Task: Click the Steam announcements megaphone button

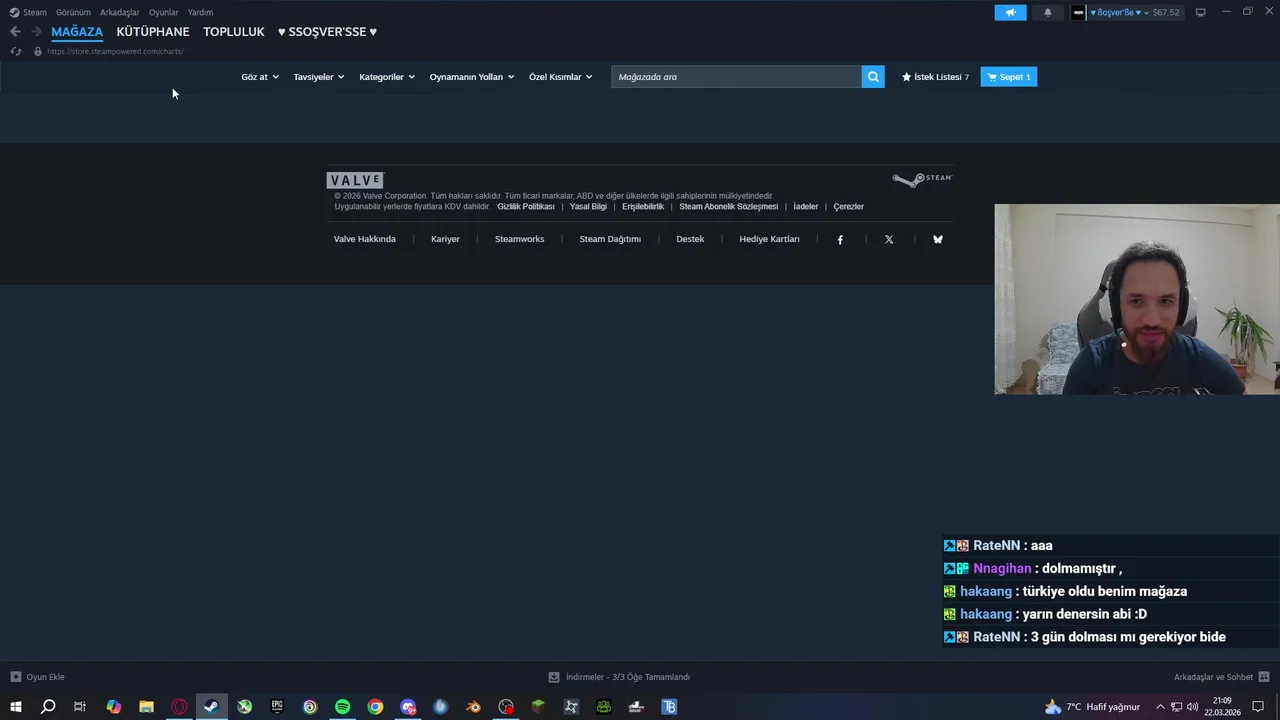Action: (1010, 12)
